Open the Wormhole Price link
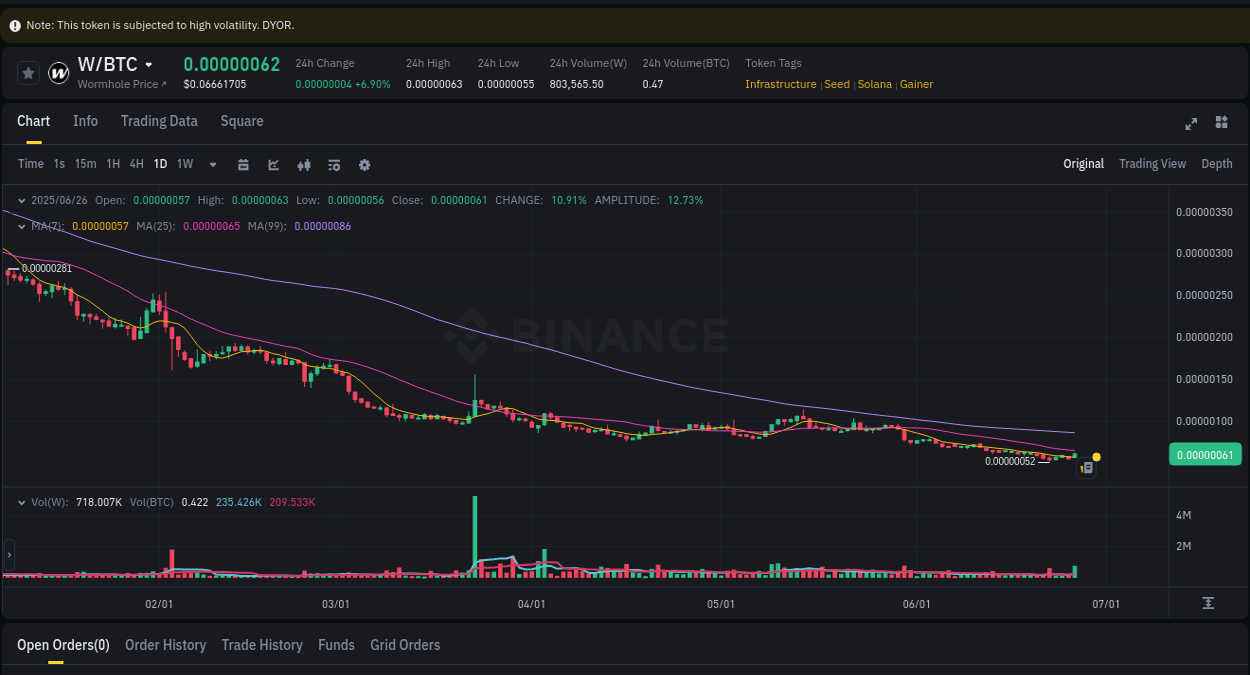Image resolution: width=1250 pixels, height=675 pixels. point(122,84)
